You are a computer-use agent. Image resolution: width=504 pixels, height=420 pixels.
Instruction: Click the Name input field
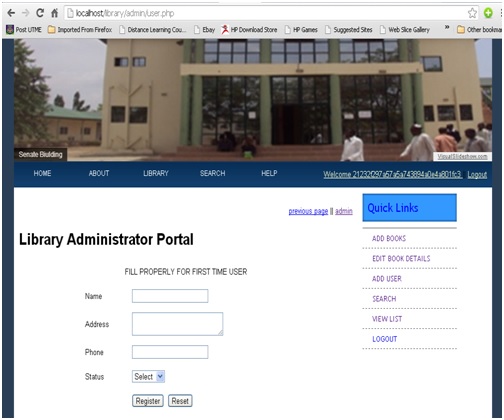tap(170, 296)
